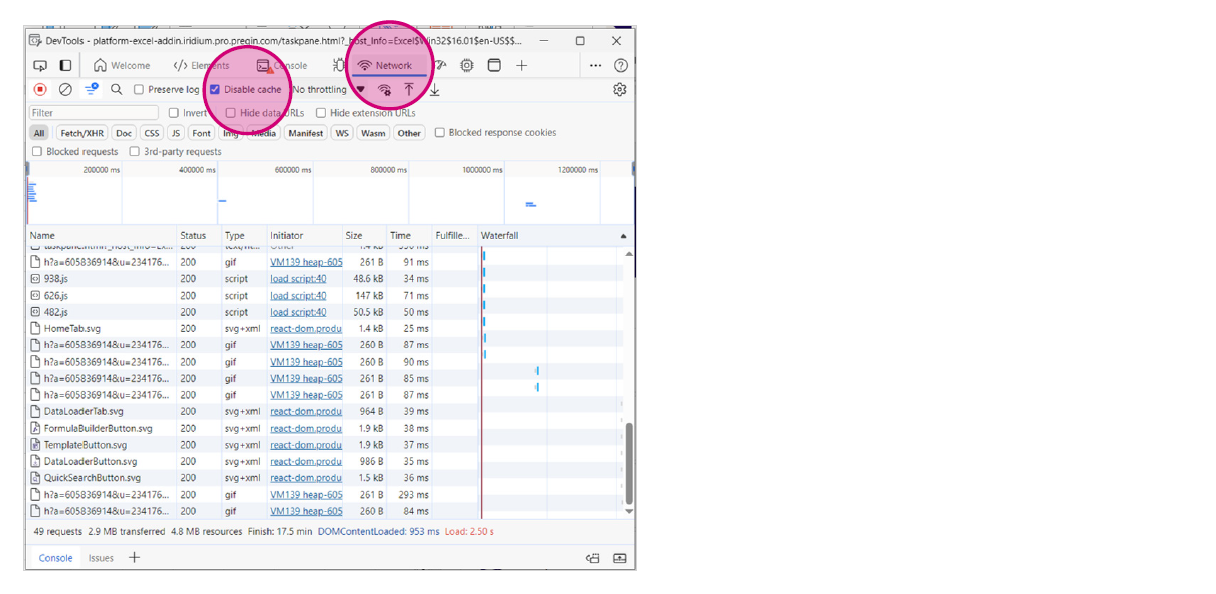Image resolution: width=1216 pixels, height=594 pixels.
Task: Click the Waterfall column sort arrow
Action: click(x=624, y=237)
